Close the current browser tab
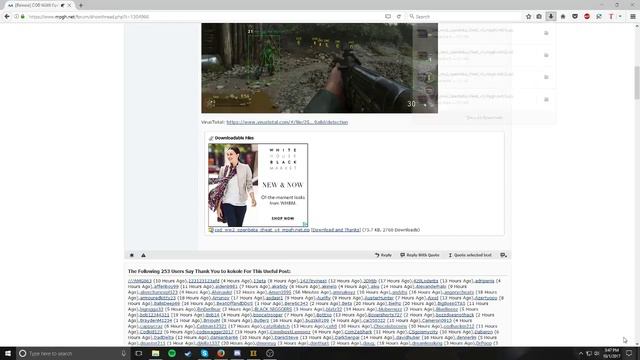This screenshot has width=640, height=360. [69, 5]
